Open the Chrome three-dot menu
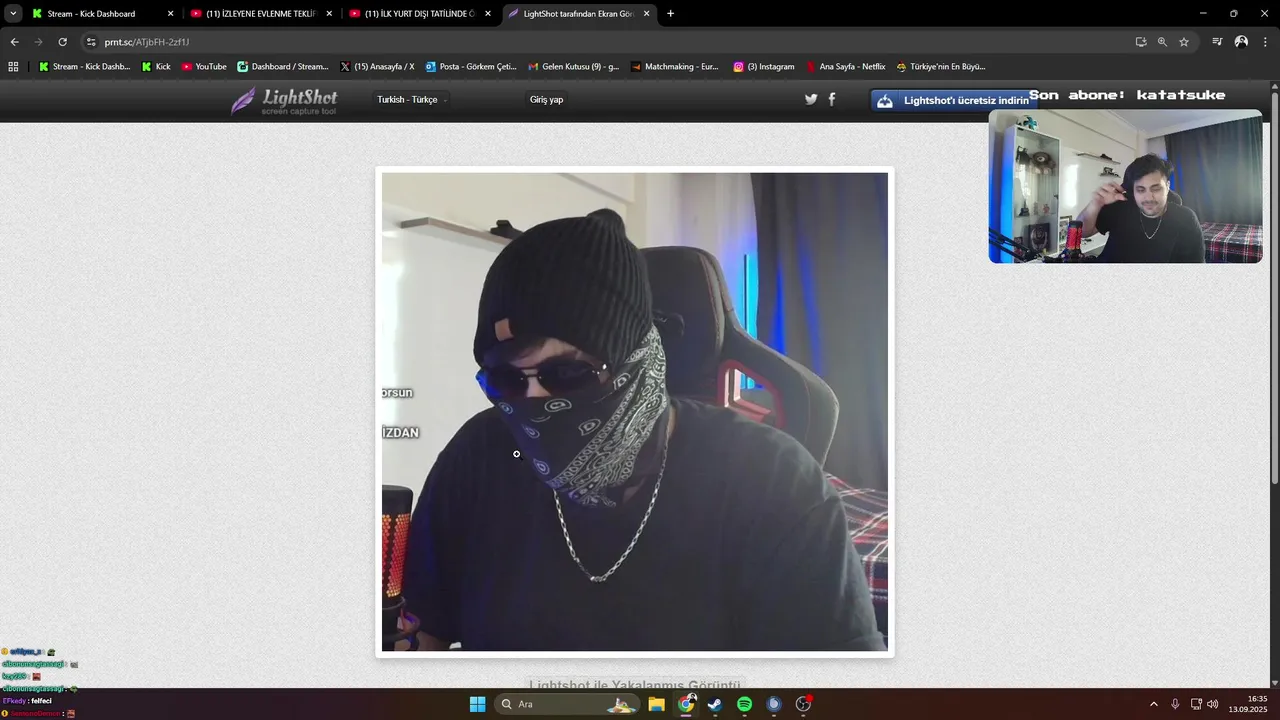 click(1265, 42)
